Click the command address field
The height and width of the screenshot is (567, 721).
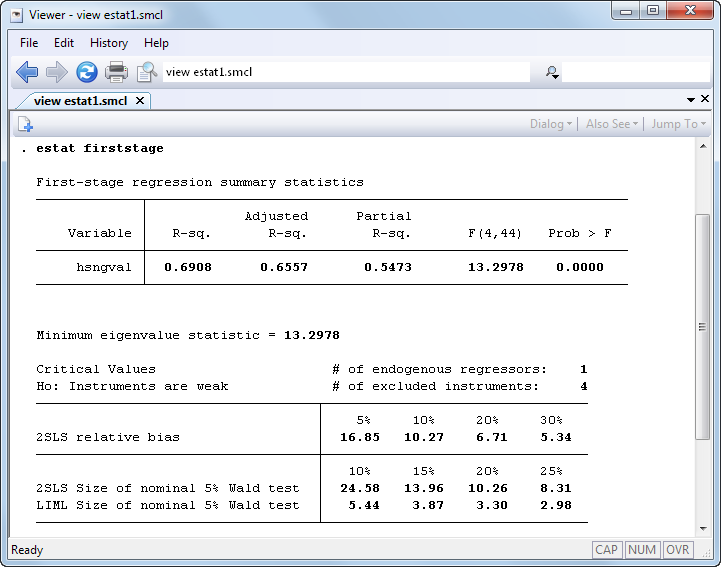[346, 72]
